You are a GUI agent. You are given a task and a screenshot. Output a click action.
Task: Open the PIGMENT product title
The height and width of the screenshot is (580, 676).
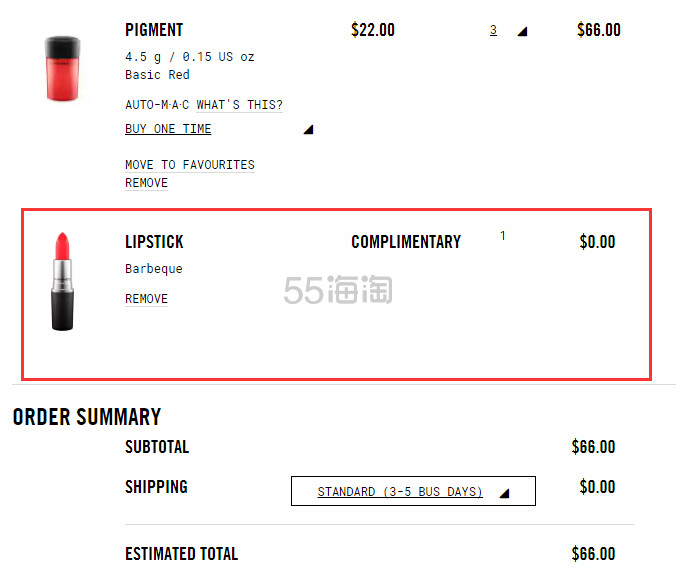(x=154, y=30)
